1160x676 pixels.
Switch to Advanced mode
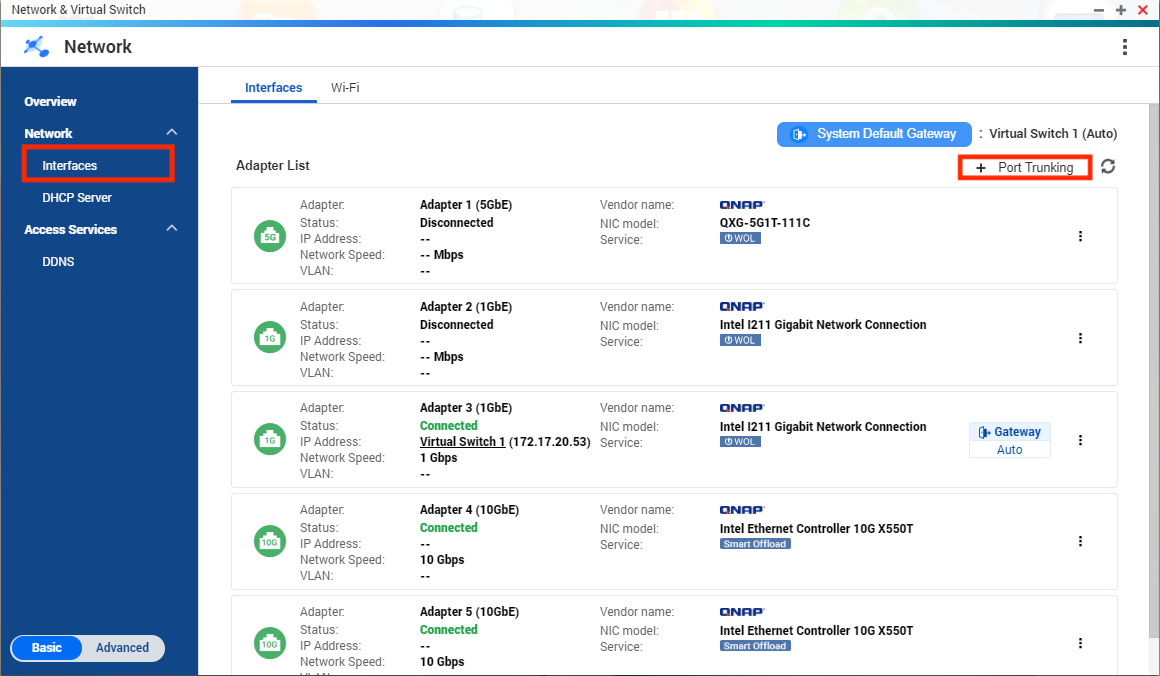point(122,648)
